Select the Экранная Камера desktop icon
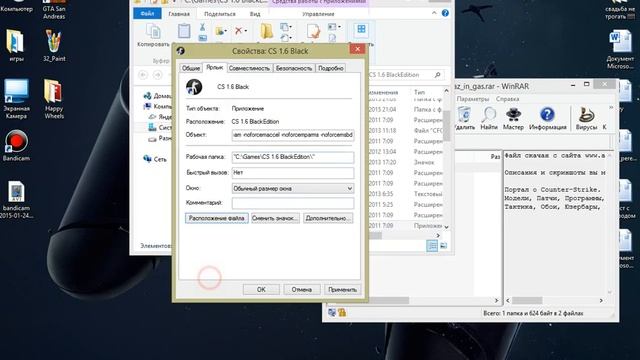Image resolution: width=640 pixels, height=360 pixels. point(16,99)
